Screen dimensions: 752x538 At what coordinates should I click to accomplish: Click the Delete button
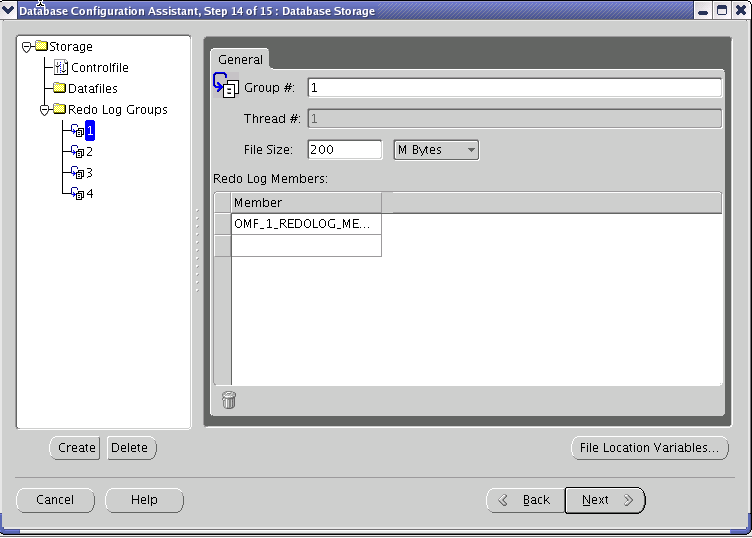[131, 448]
